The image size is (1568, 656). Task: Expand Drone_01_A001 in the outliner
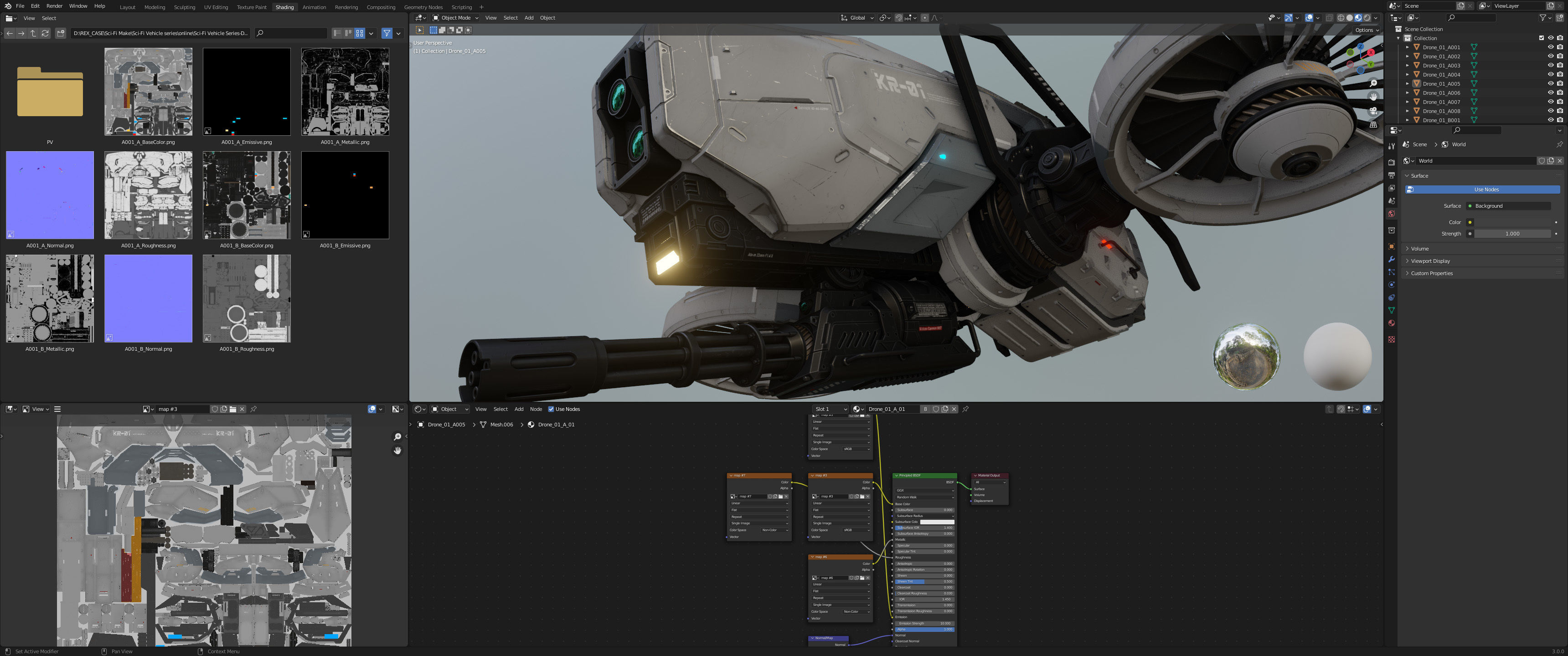[x=1407, y=47]
